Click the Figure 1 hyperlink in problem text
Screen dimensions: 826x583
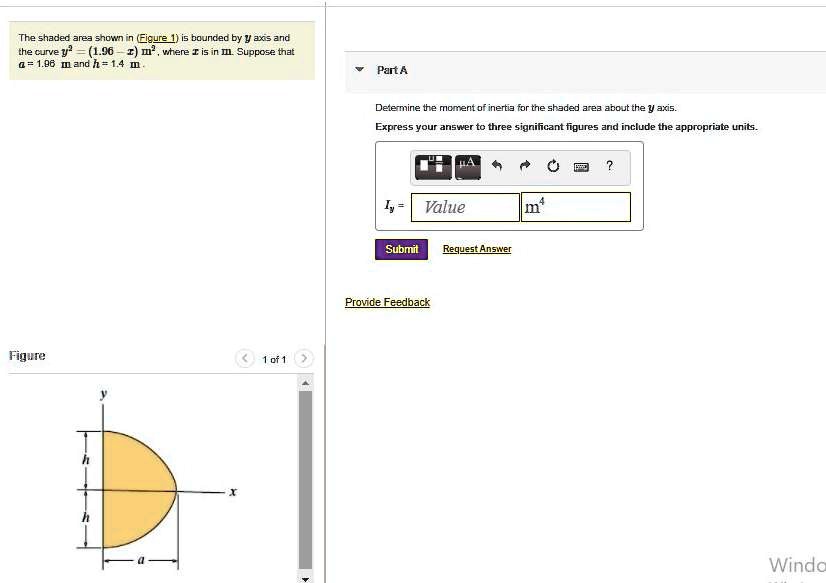(157, 38)
